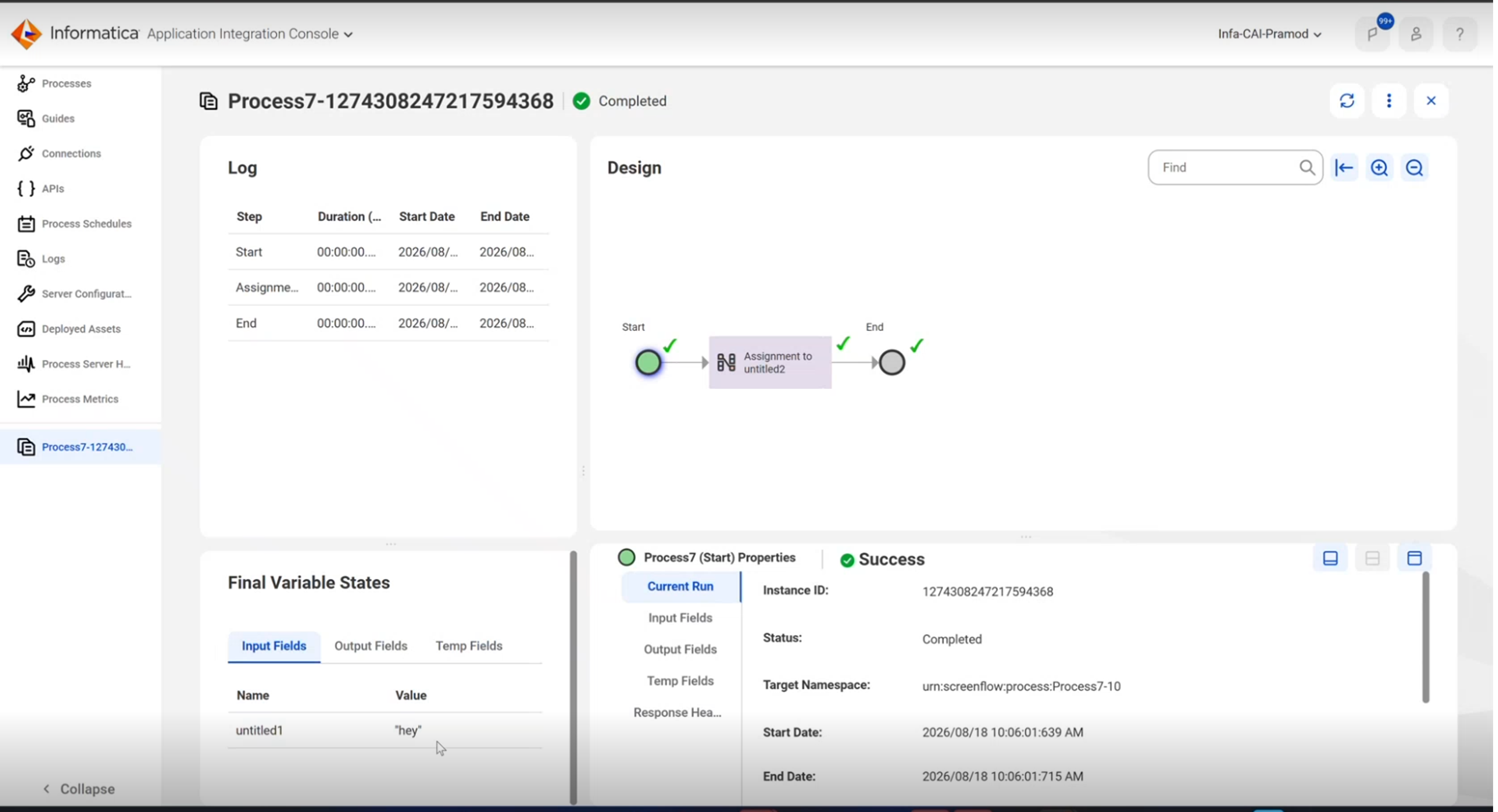Click the untitled1 variable name
This screenshot has width=1498, height=812.
(x=259, y=731)
